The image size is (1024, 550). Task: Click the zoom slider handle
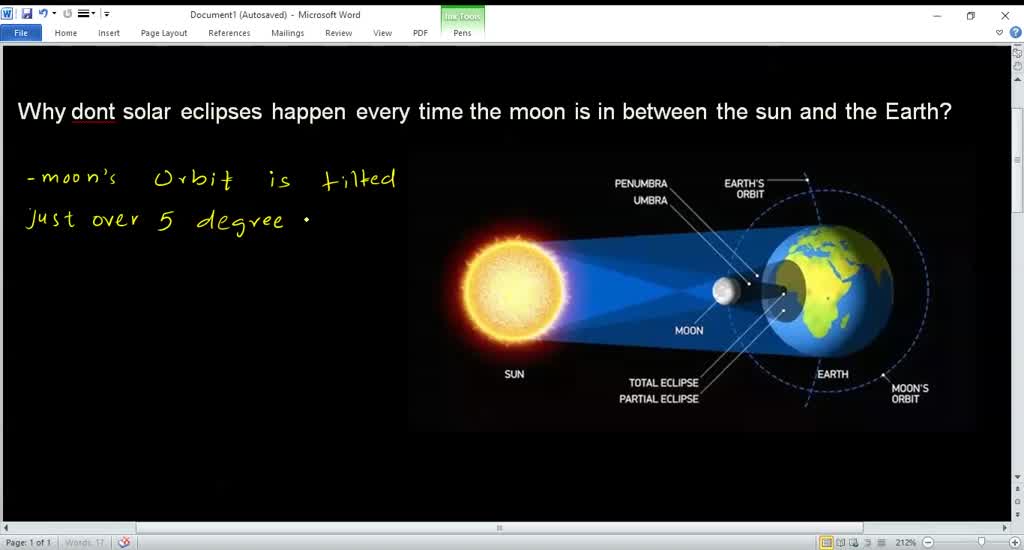(981, 542)
